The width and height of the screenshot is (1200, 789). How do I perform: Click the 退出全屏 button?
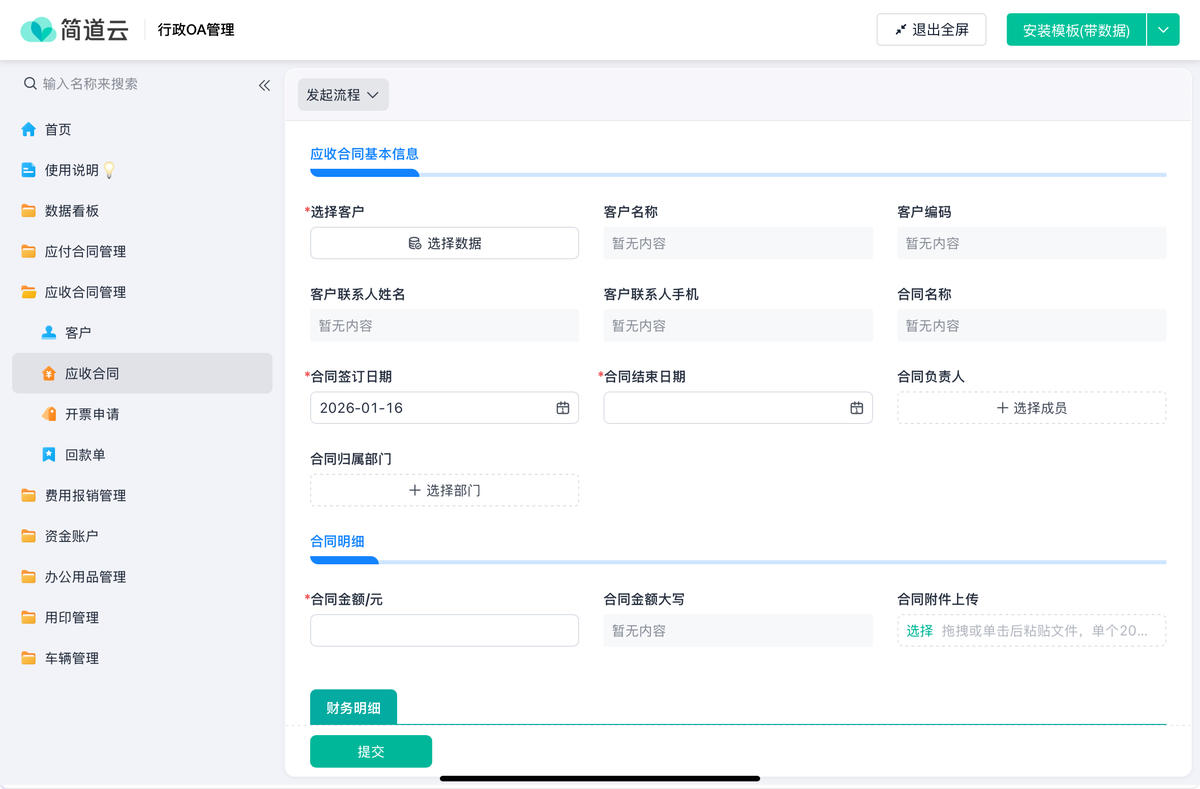click(931, 30)
